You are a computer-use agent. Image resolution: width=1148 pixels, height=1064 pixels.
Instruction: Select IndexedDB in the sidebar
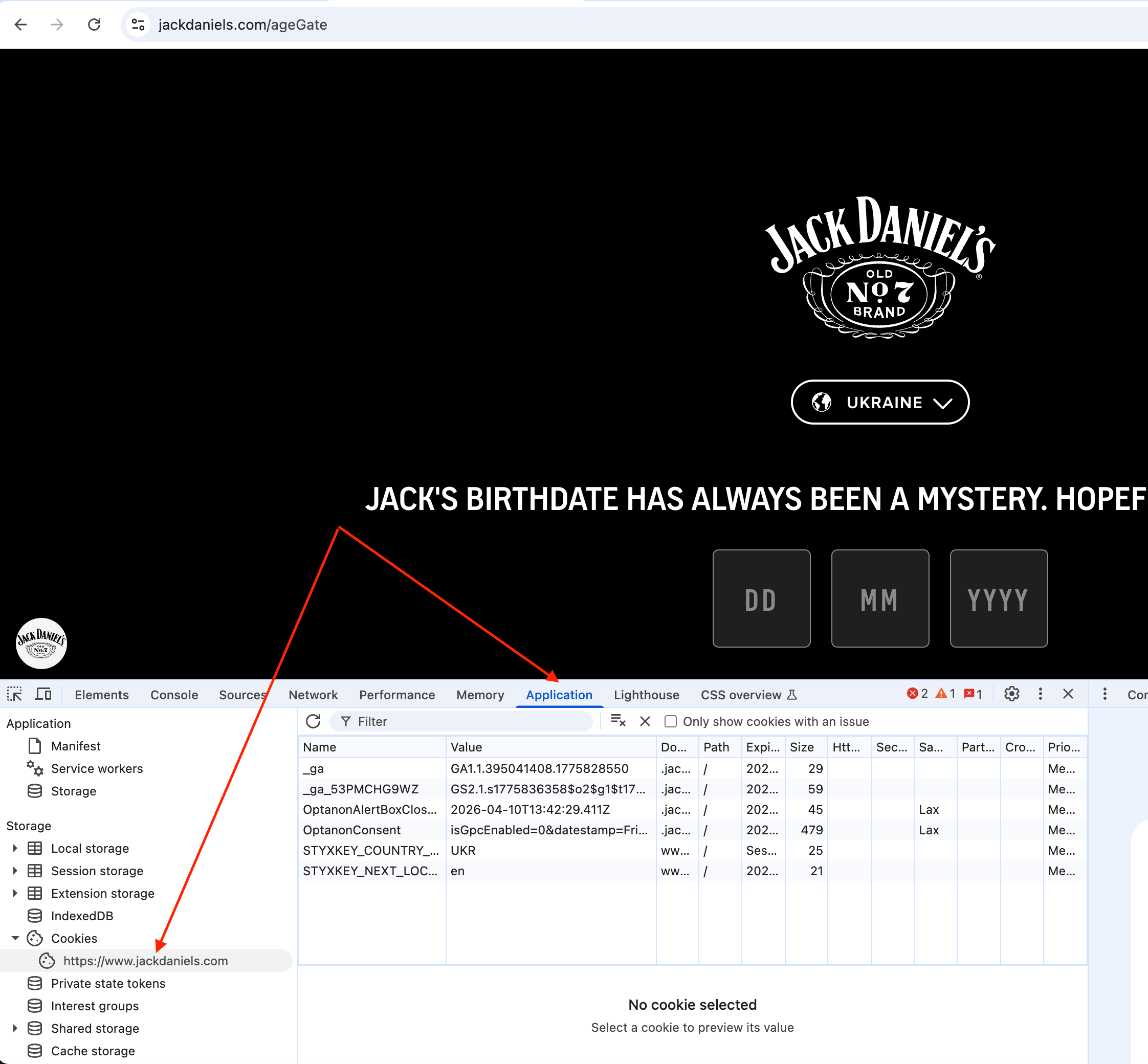(x=81, y=916)
